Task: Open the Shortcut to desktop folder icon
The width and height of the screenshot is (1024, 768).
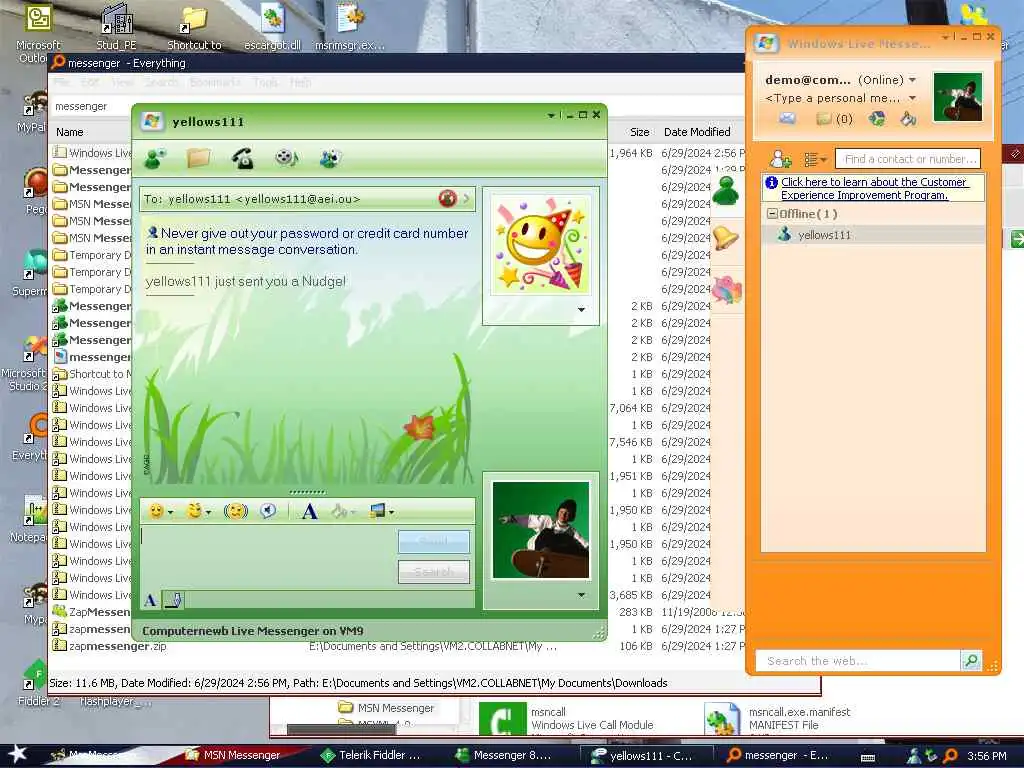Action: [x=194, y=27]
